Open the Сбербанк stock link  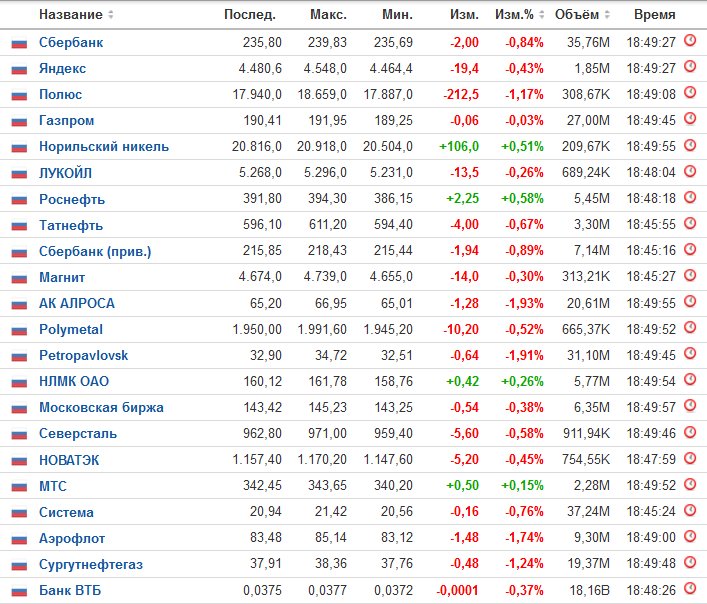(x=71, y=42)
